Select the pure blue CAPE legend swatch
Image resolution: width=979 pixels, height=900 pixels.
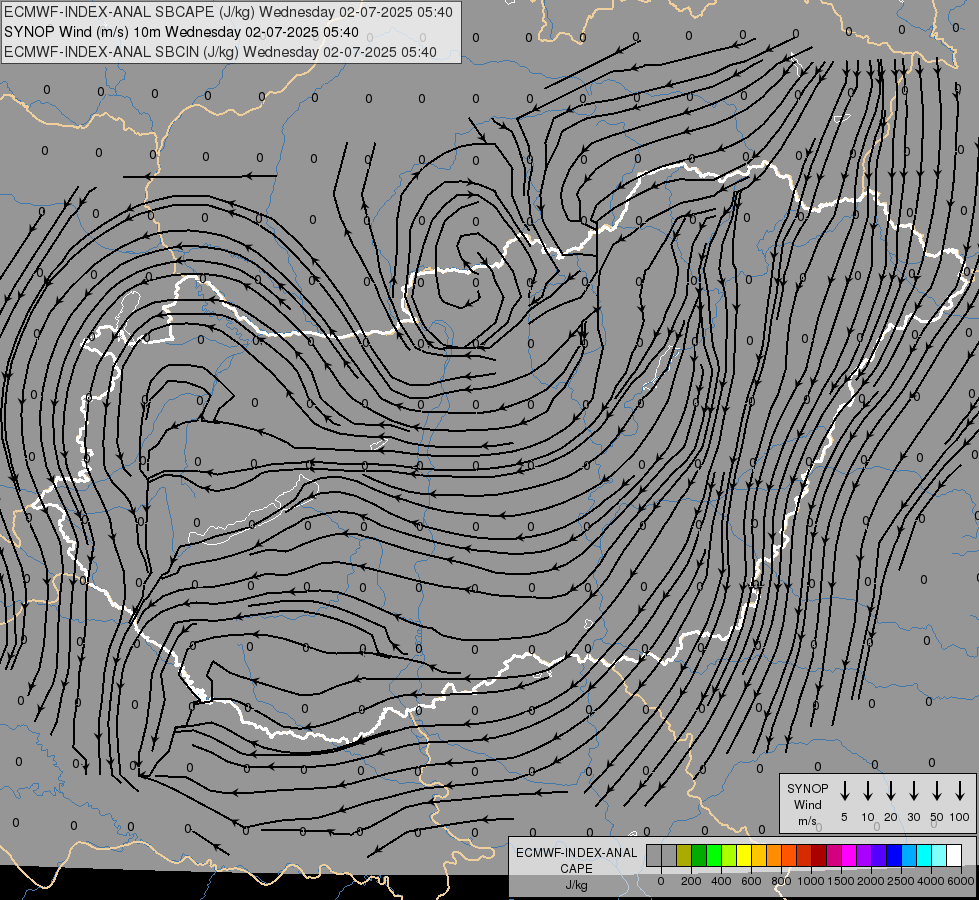(x=894, y=855)
